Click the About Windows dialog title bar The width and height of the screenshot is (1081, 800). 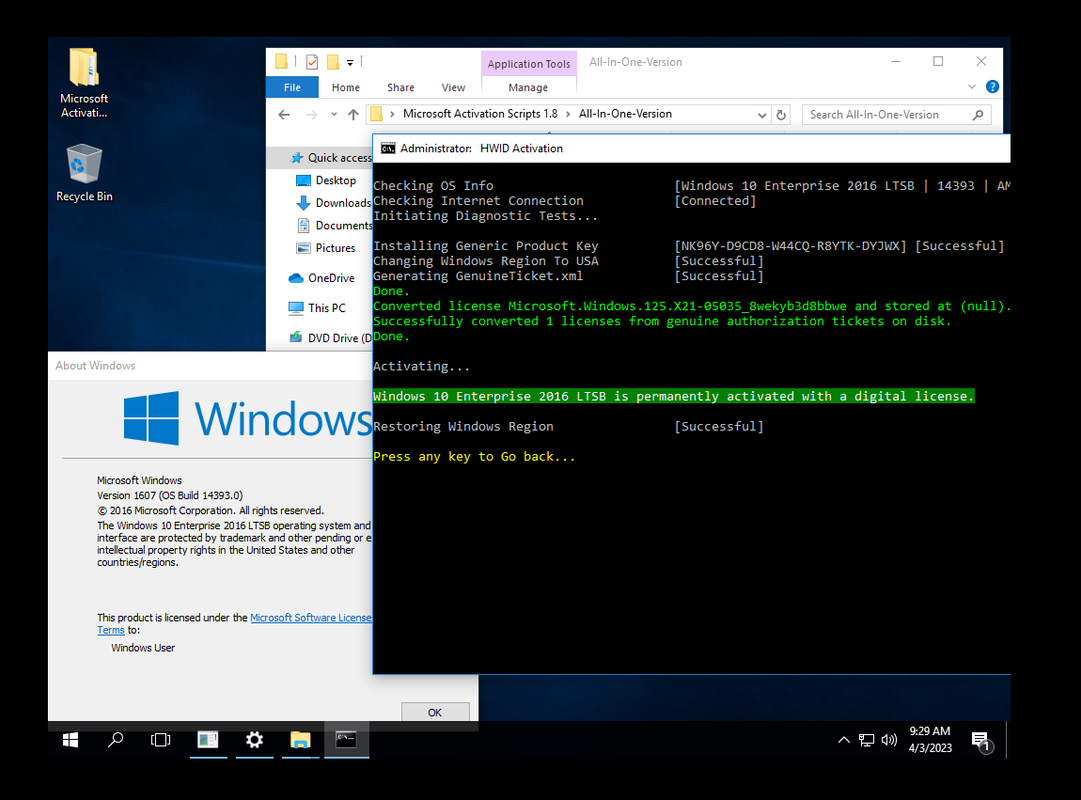[210, 366]
